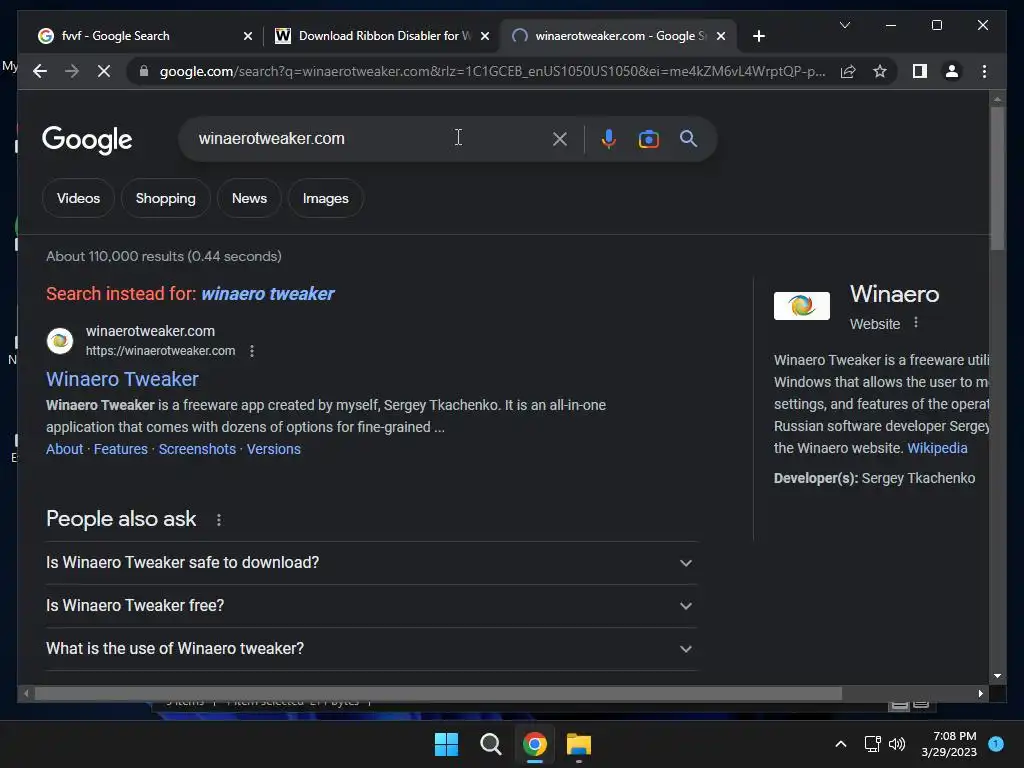Open the Features sitelink

pyautogui.click(x=121, y=449)
